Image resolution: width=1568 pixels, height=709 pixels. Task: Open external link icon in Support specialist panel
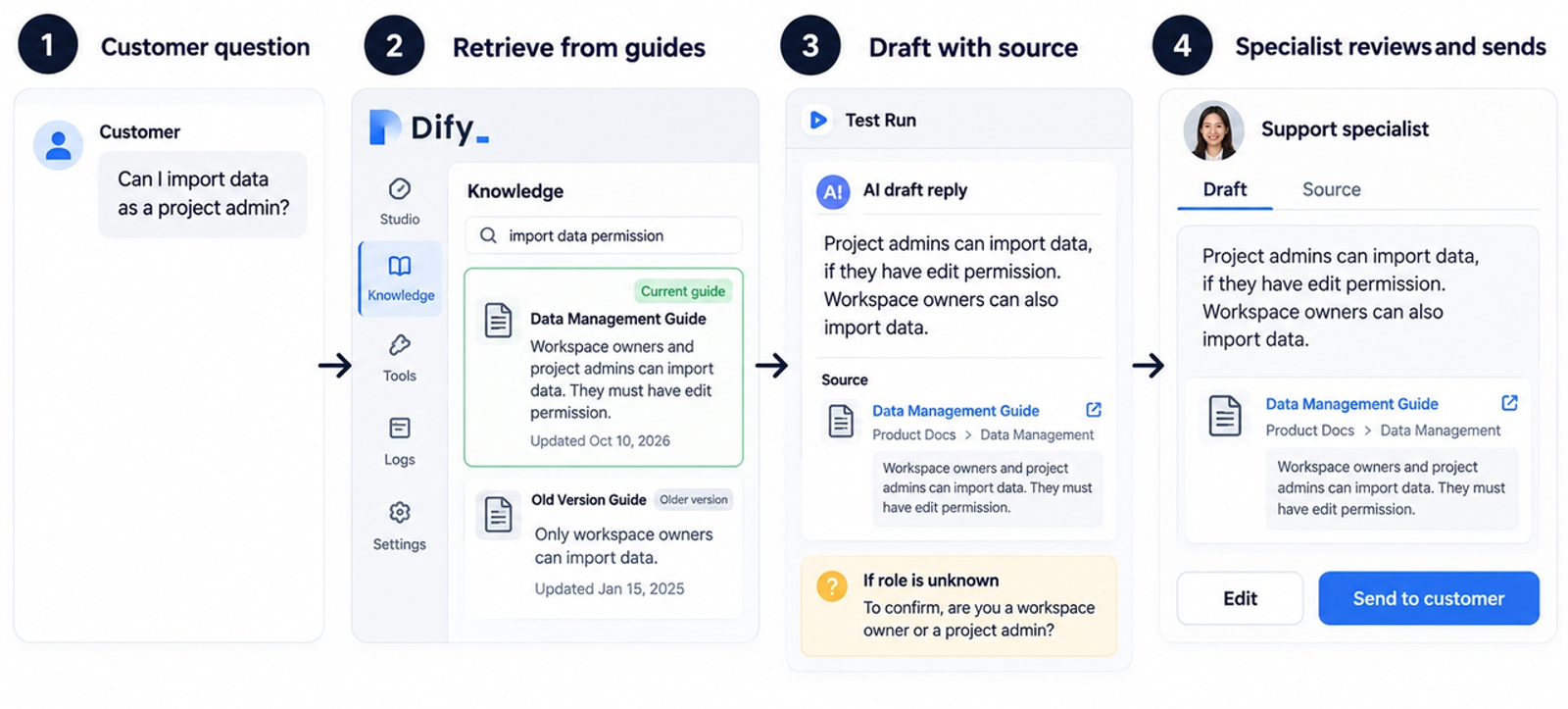pos(1509,403)
